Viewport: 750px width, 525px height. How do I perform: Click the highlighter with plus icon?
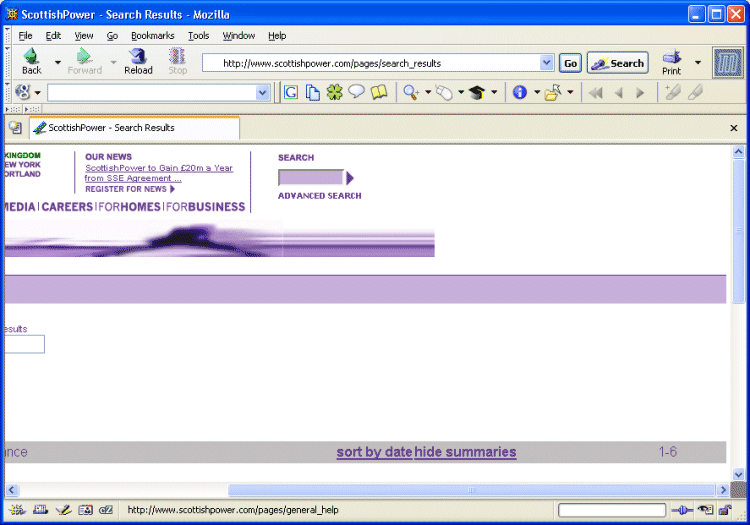(x=673, y=92)
